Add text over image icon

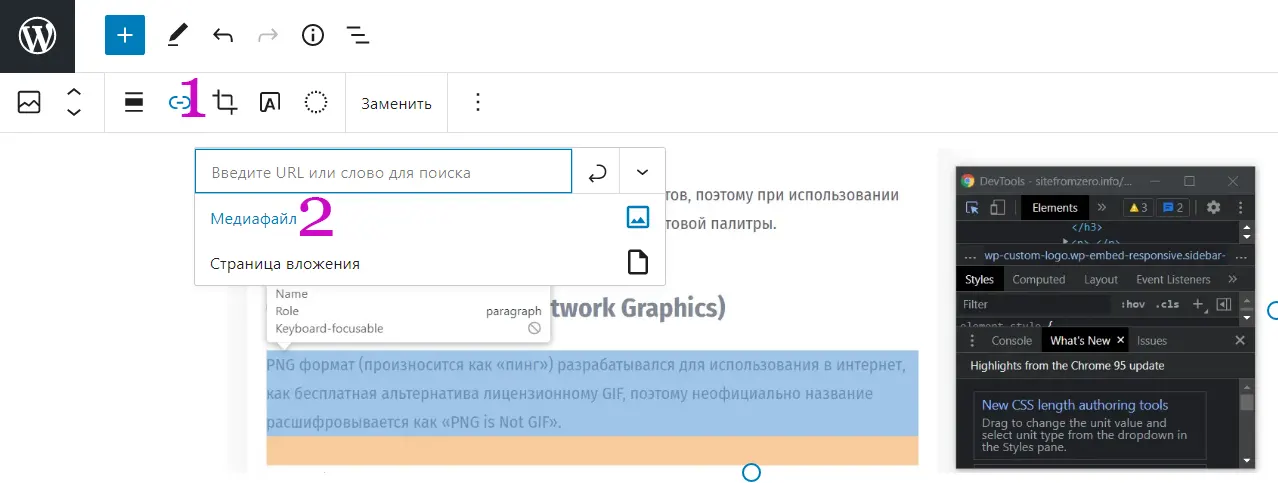270,102
